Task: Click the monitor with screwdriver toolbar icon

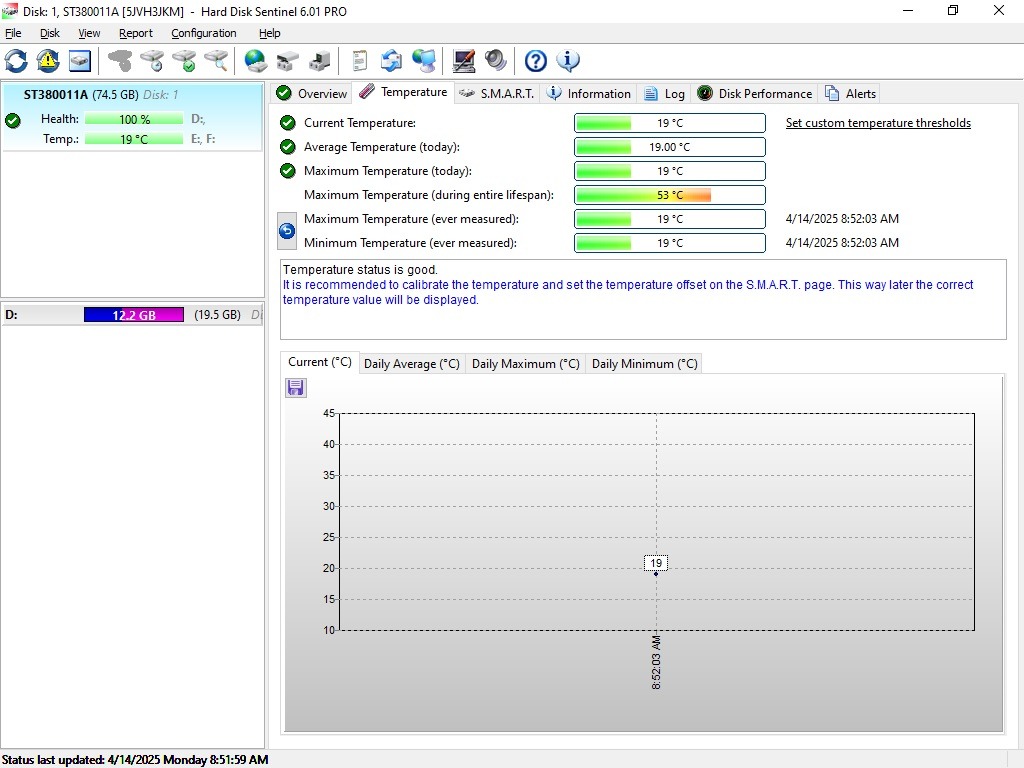Action: click(464, 61)
